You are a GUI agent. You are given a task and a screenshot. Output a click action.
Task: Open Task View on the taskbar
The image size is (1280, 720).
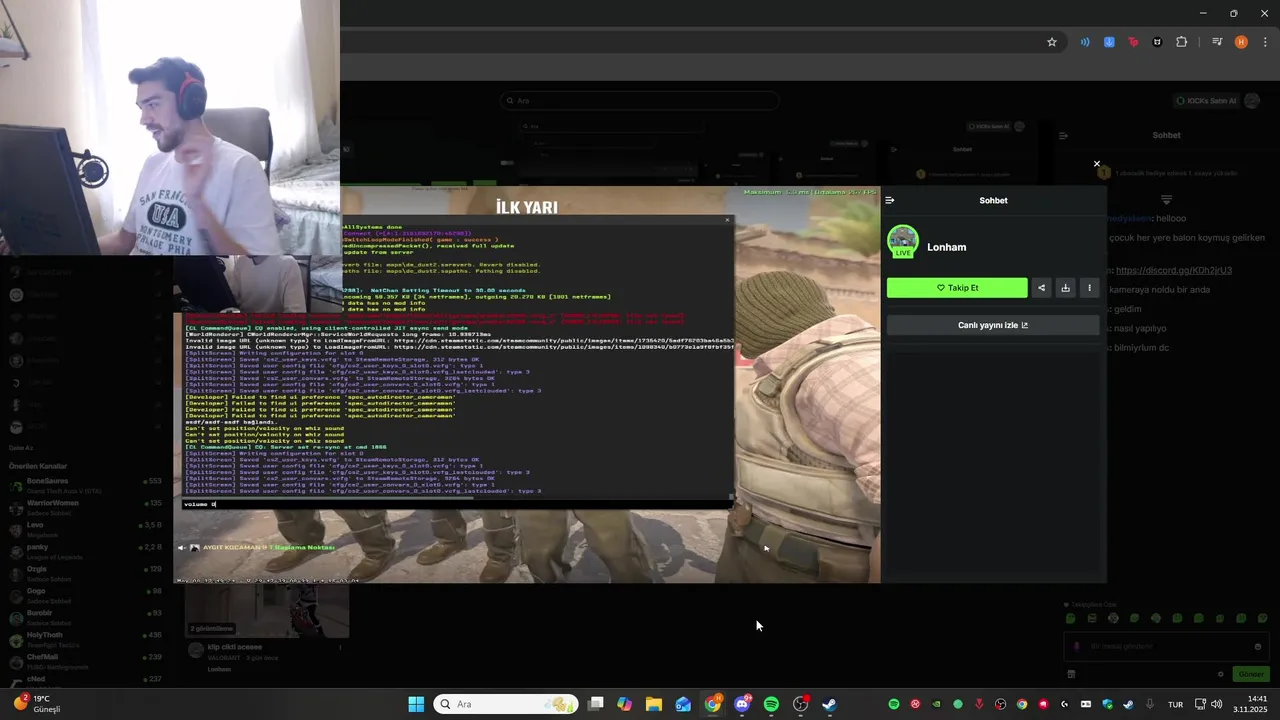point(596,704)
